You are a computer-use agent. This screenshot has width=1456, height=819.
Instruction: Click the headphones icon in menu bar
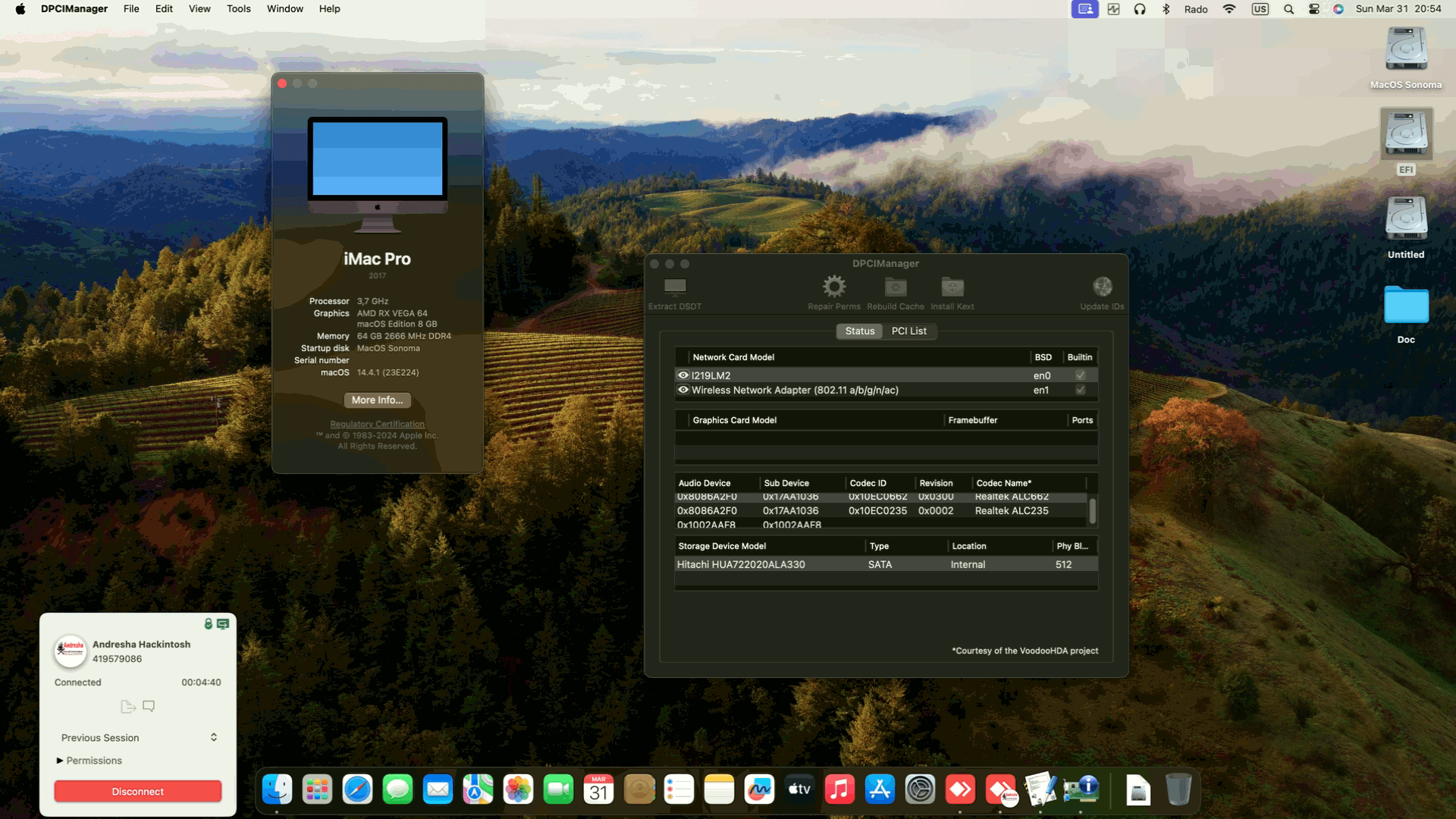pos(1140,9)
